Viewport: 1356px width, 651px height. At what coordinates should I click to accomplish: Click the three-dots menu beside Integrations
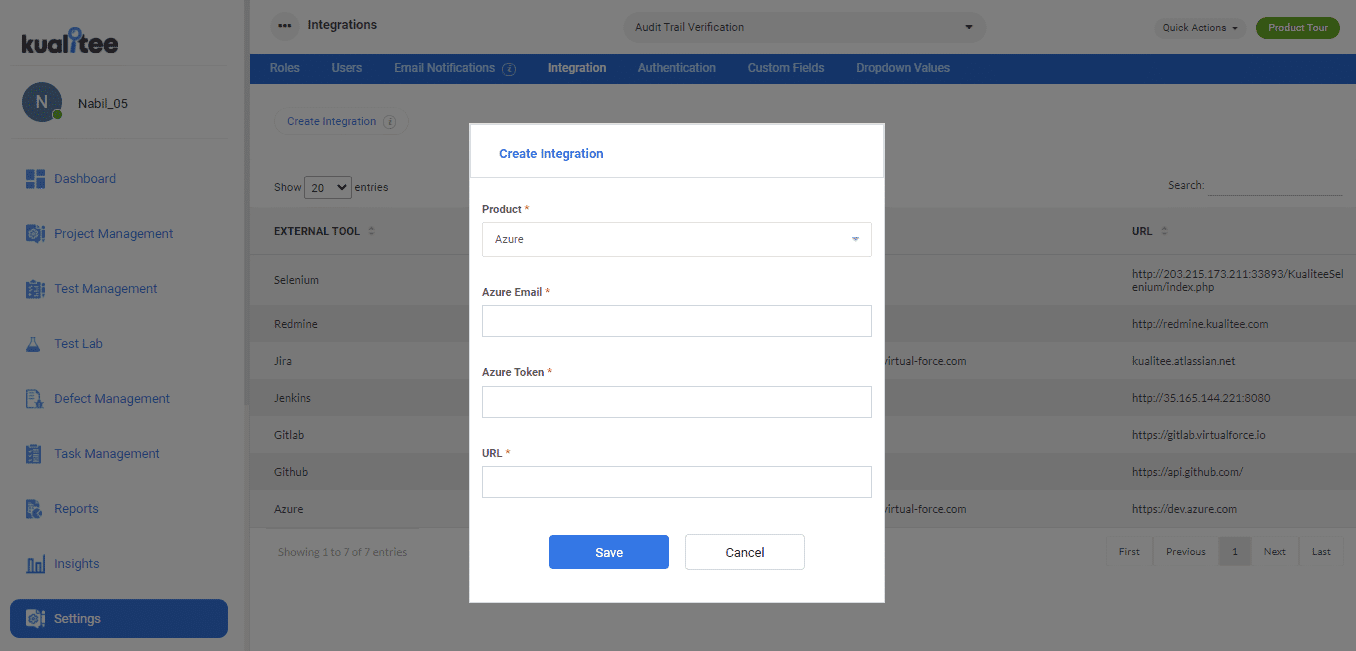click(285, 25)
